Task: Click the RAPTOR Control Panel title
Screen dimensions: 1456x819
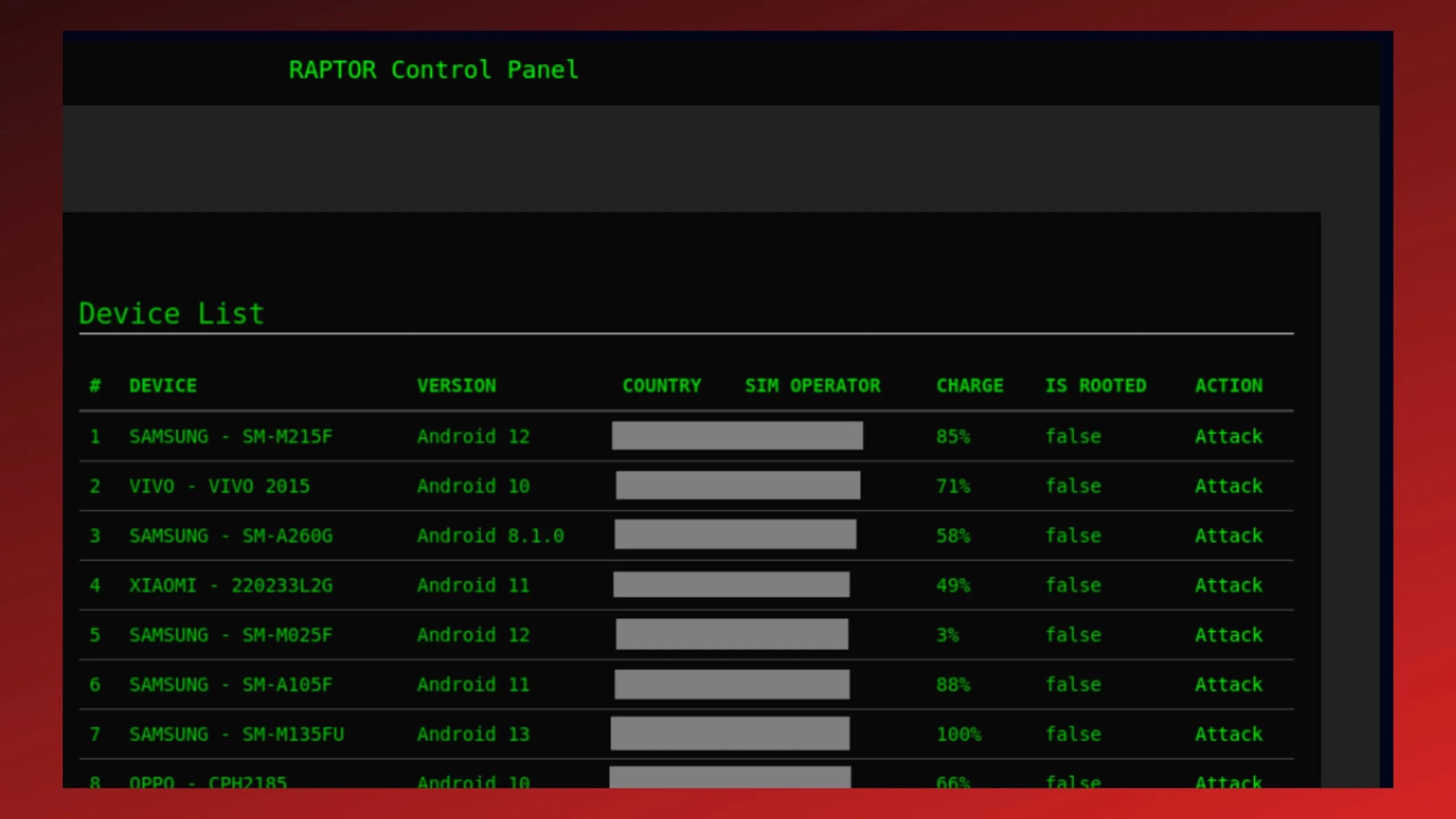Action: click(433, 70)
